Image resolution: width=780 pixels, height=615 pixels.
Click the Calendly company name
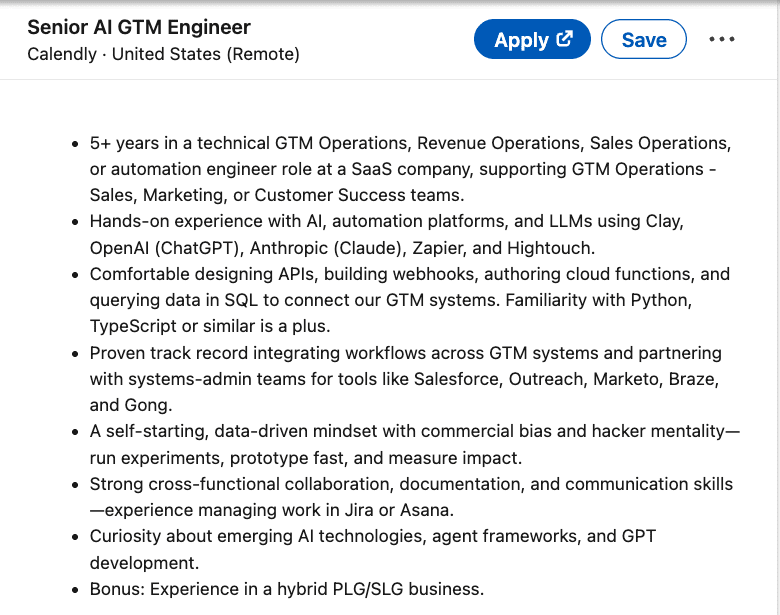64,54
